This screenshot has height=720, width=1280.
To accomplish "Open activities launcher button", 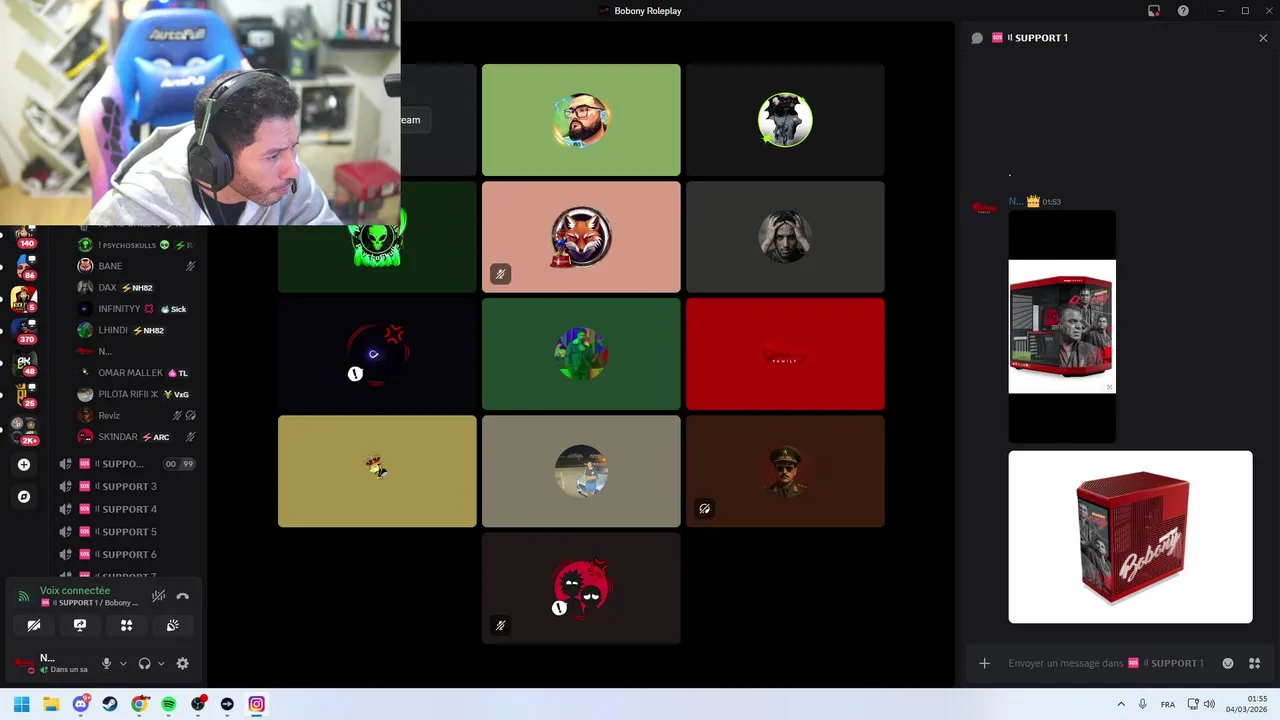I will click(x=126, y=625).
